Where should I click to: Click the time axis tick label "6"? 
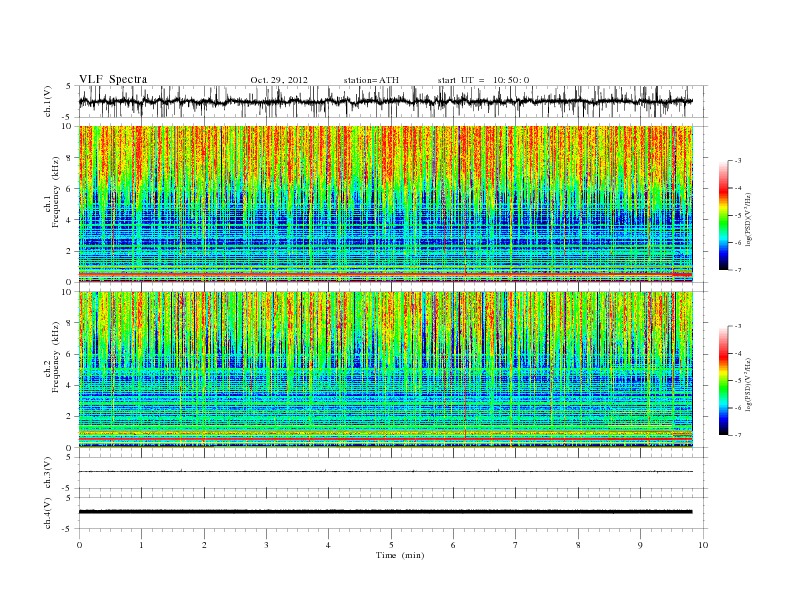(453, 545)
